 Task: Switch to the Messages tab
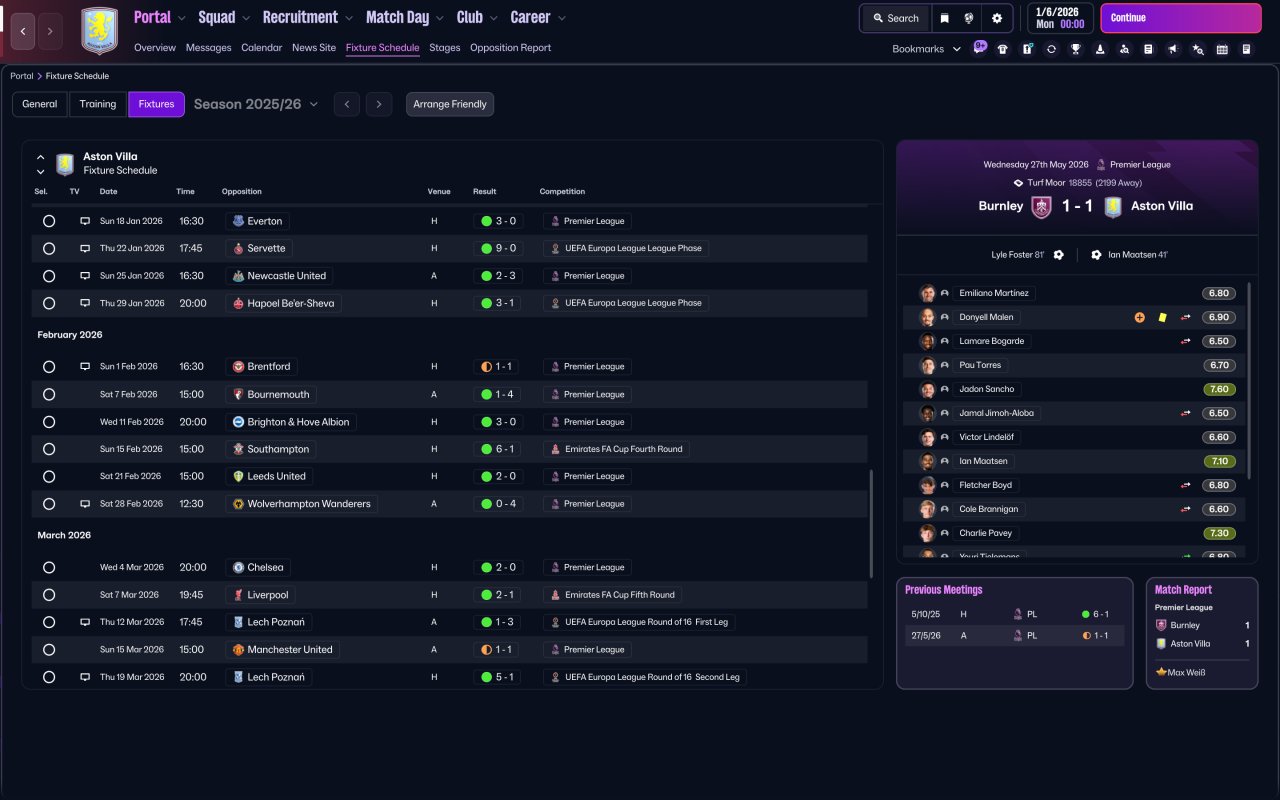208,48
